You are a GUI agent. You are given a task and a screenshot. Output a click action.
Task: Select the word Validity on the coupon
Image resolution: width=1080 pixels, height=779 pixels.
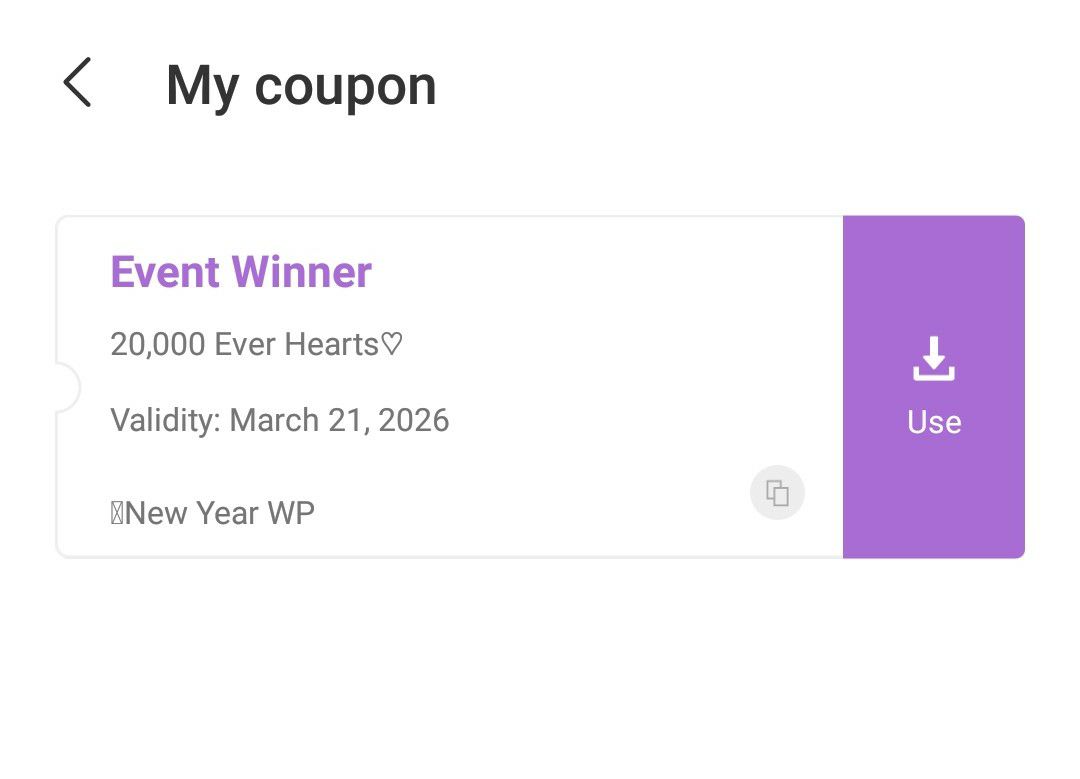[x=165, y=420]
